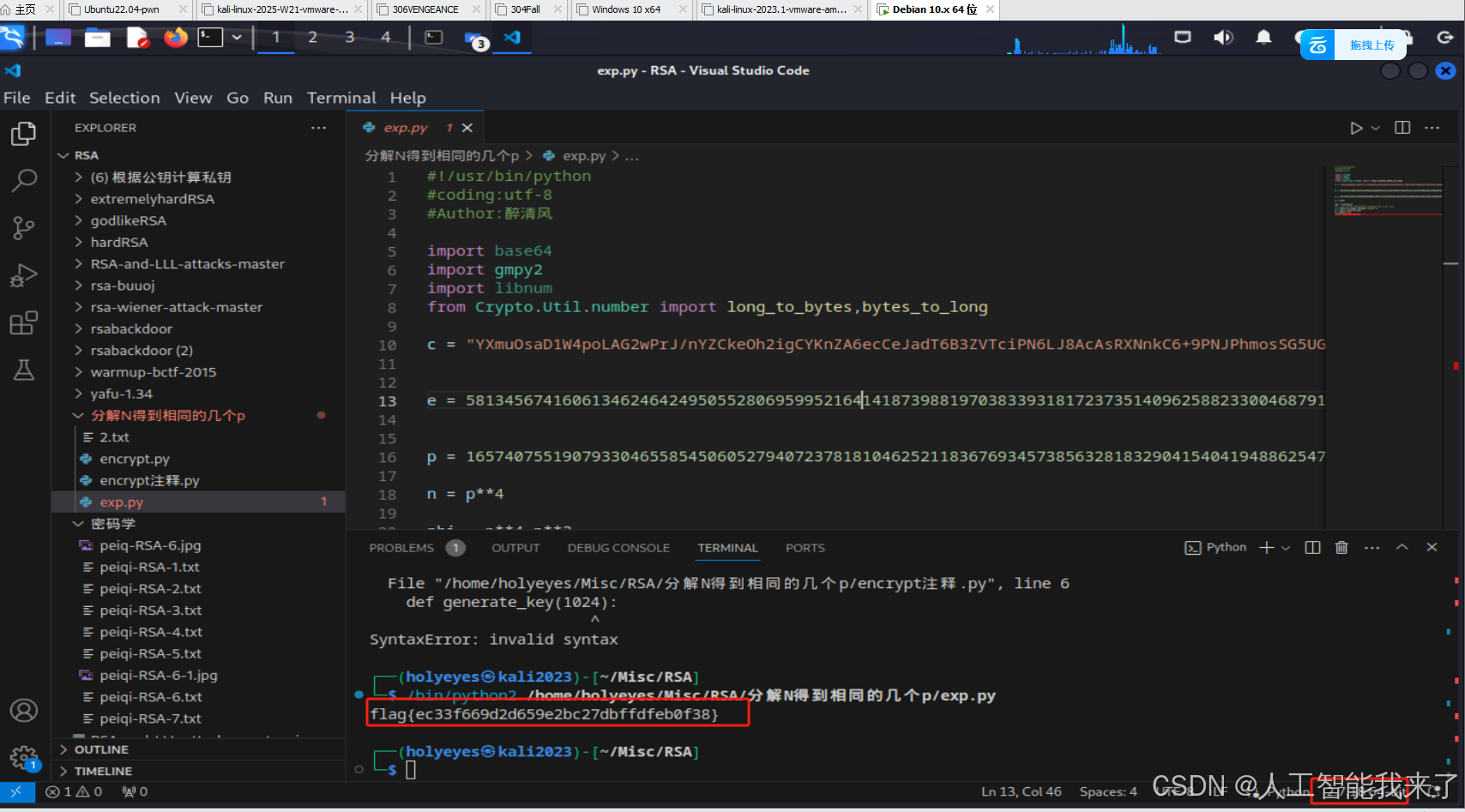Viewport: 1465px width, 812px height.
Task: Split the terminal panel
Action: coord(1312,547)
